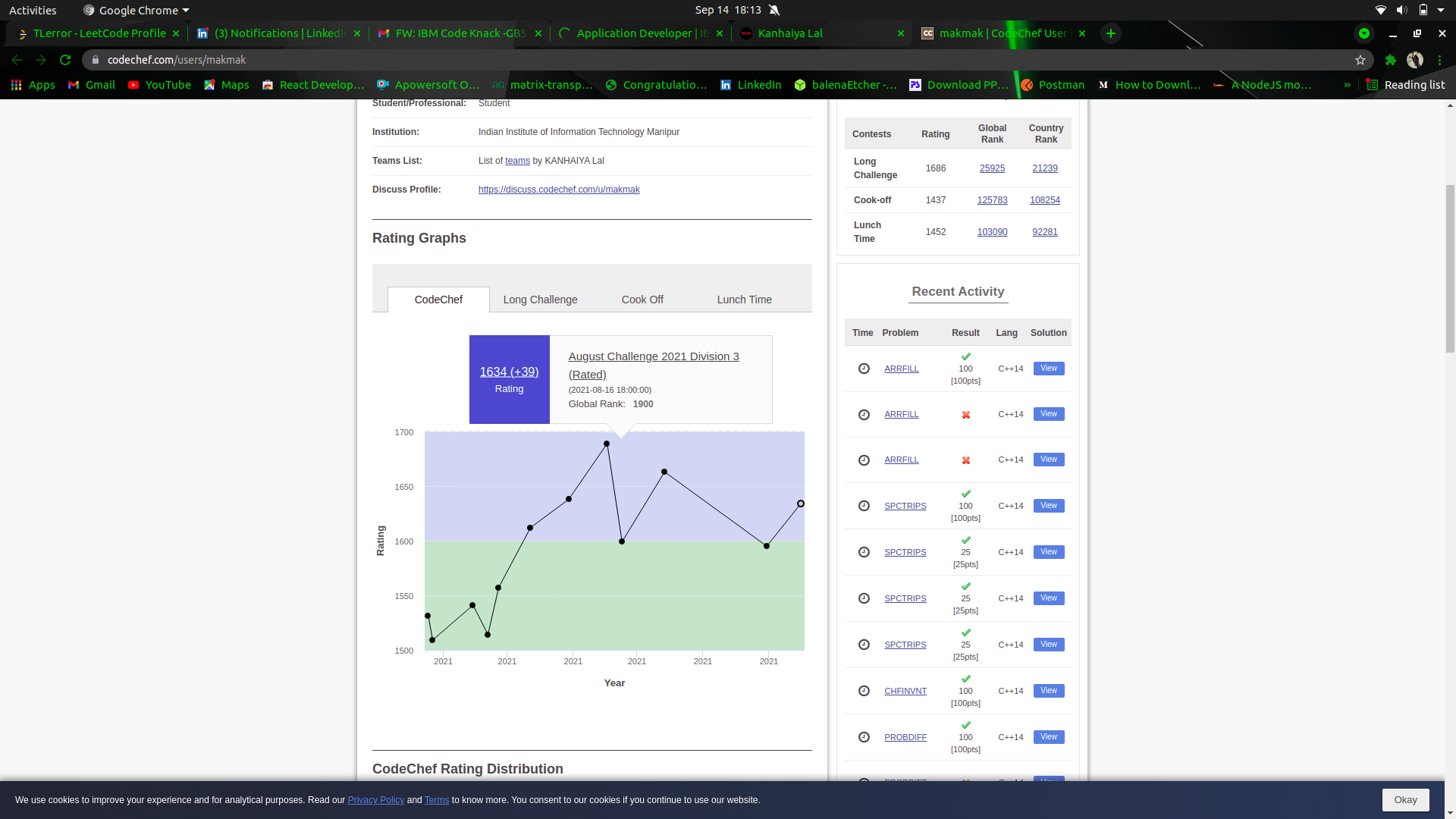Select the Lunch Time graph tab
The width and height of the screenshot is (1456, 819).
[744, 300]
